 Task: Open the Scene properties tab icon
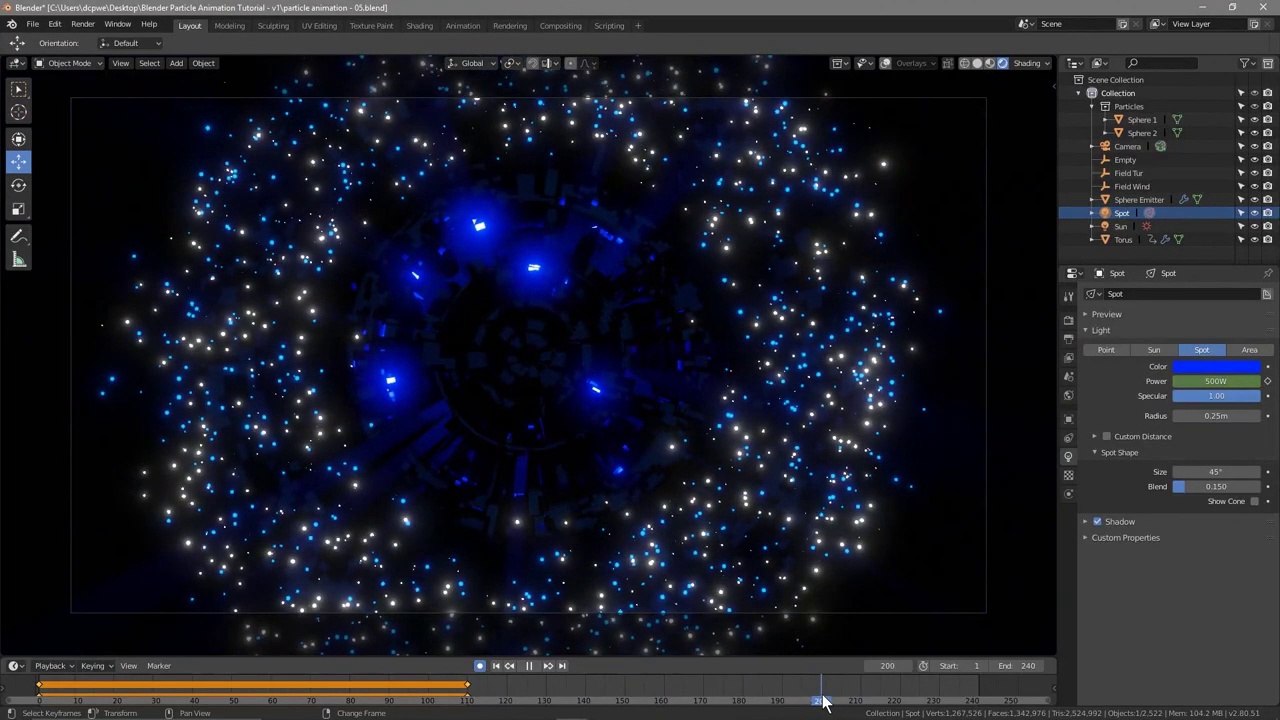tap(1068, 376)
